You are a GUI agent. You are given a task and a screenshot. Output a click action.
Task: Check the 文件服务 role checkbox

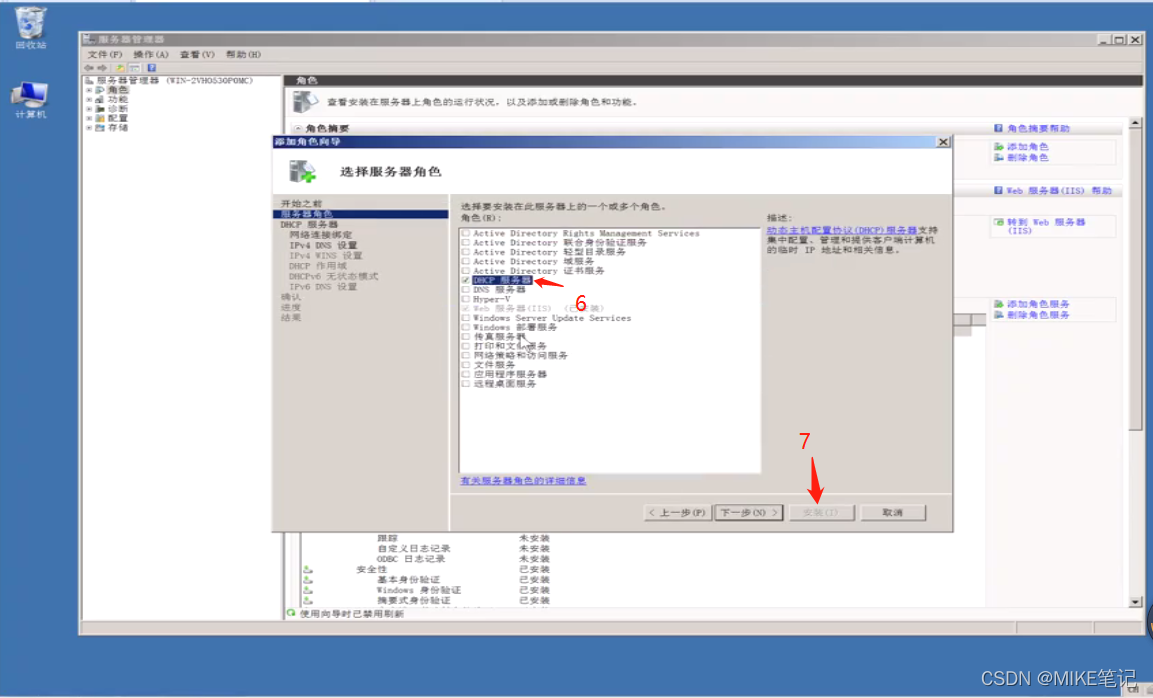point(465,365)
